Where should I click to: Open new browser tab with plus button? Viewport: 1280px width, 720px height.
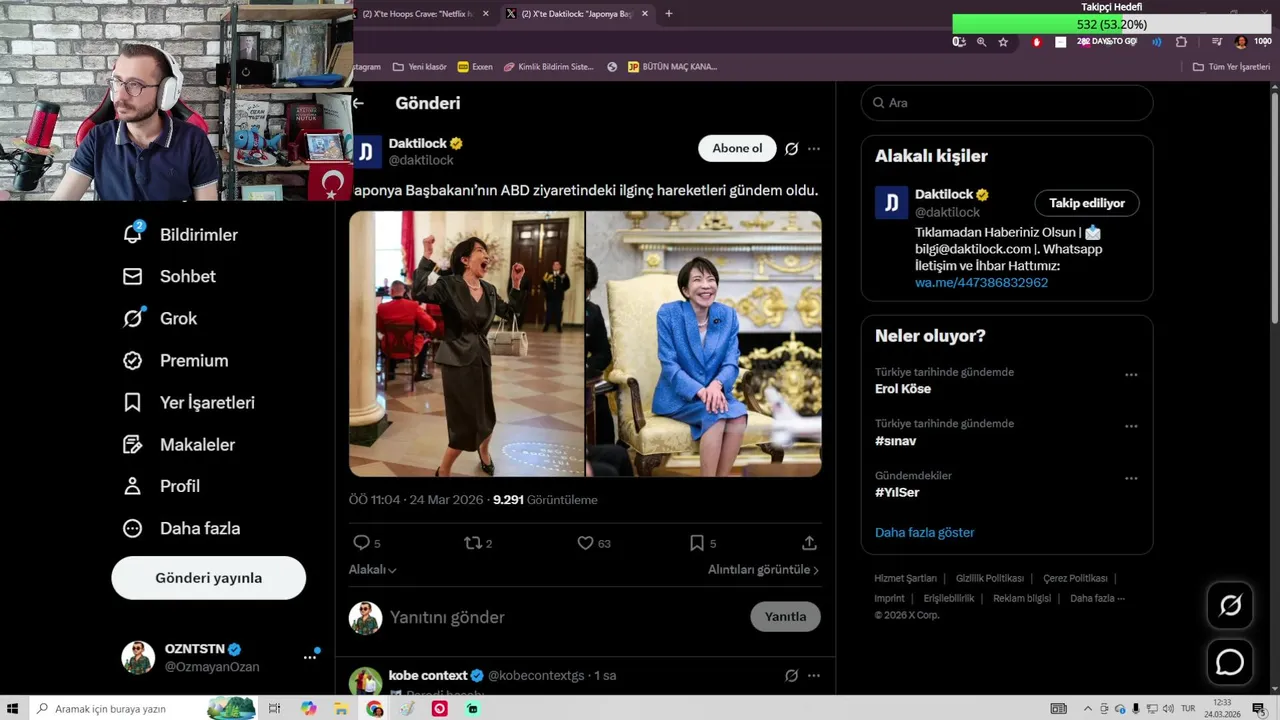pyautogui.click(x=669, y=14)
